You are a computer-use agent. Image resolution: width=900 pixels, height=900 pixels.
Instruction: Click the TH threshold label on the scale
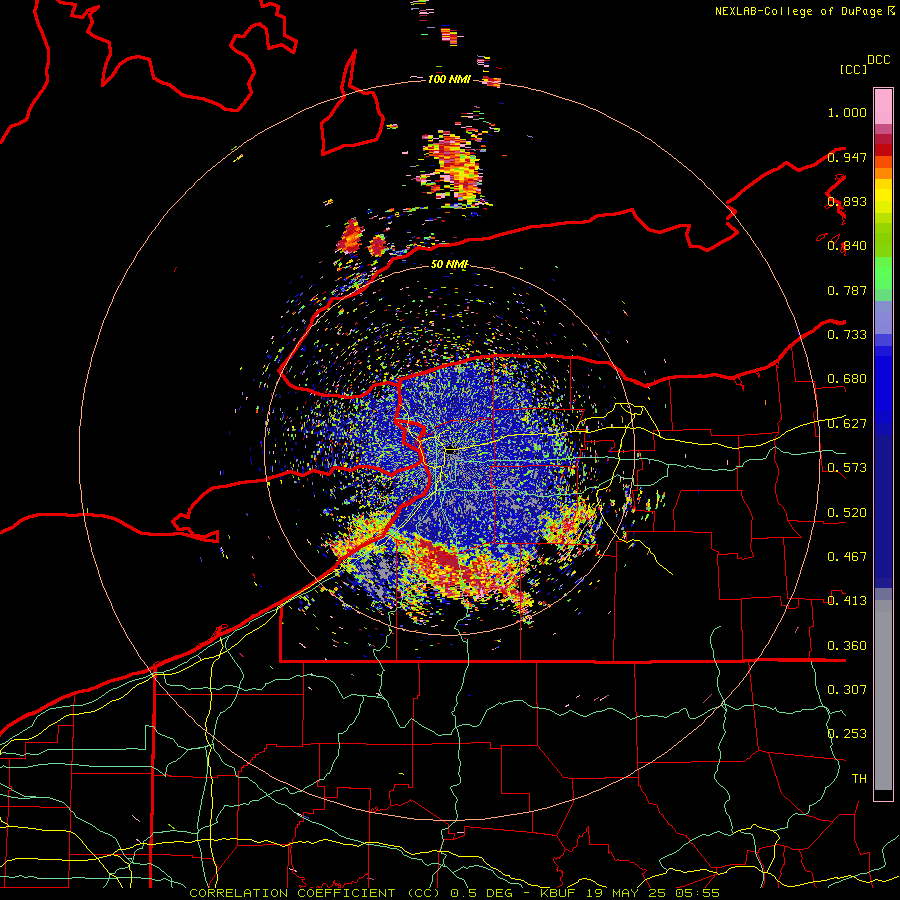pos(859,779)
